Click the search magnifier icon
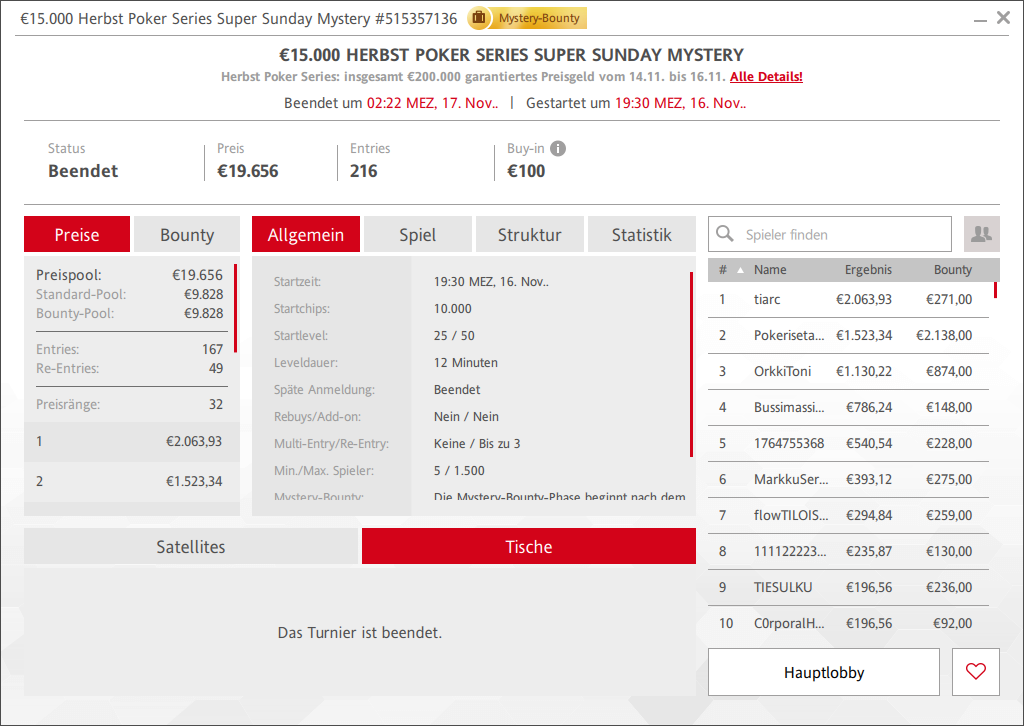This screenshot has height=726, width=1024. tap(726, 234)
